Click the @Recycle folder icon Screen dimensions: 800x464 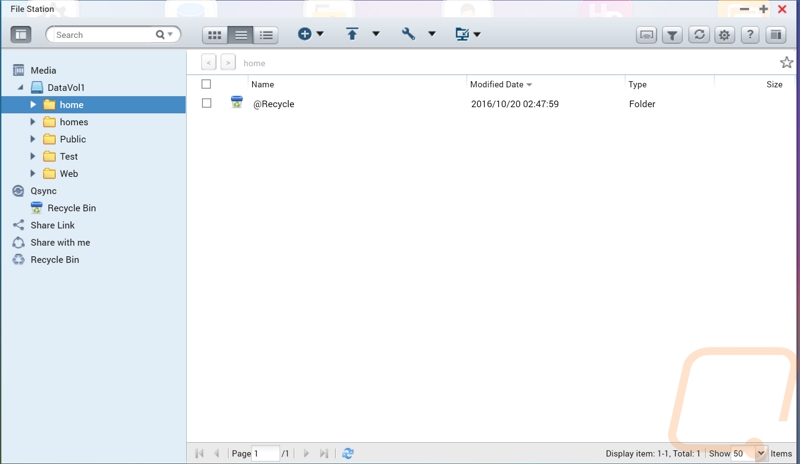coord(237,102)
